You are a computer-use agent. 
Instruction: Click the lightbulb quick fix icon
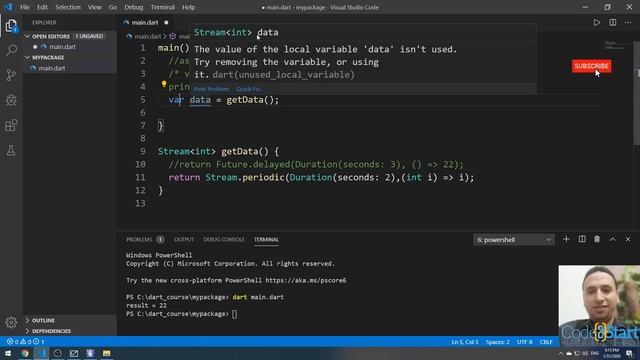[164, 84]
